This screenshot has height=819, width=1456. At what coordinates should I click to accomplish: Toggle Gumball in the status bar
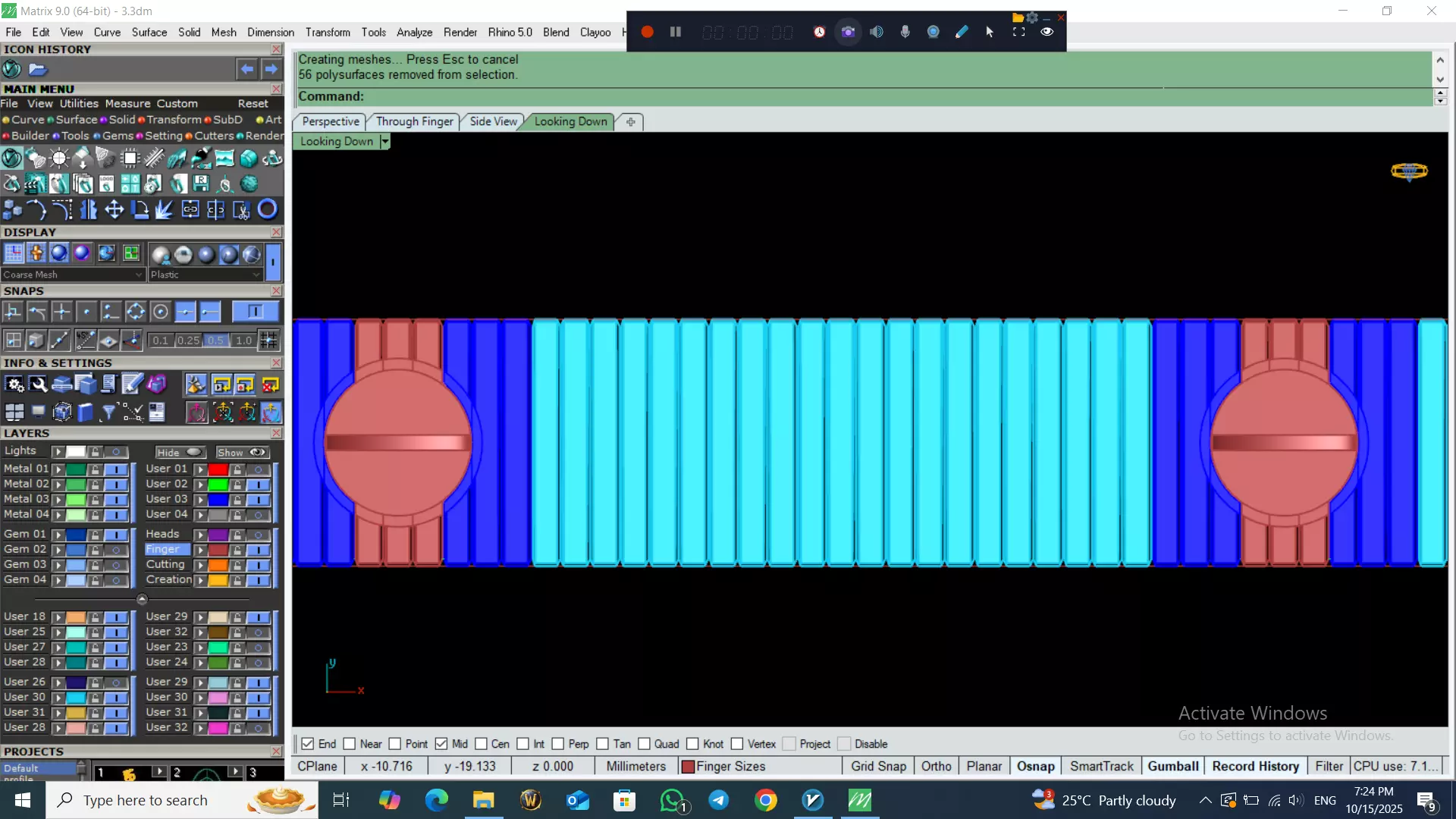[x=1172, y=766]
